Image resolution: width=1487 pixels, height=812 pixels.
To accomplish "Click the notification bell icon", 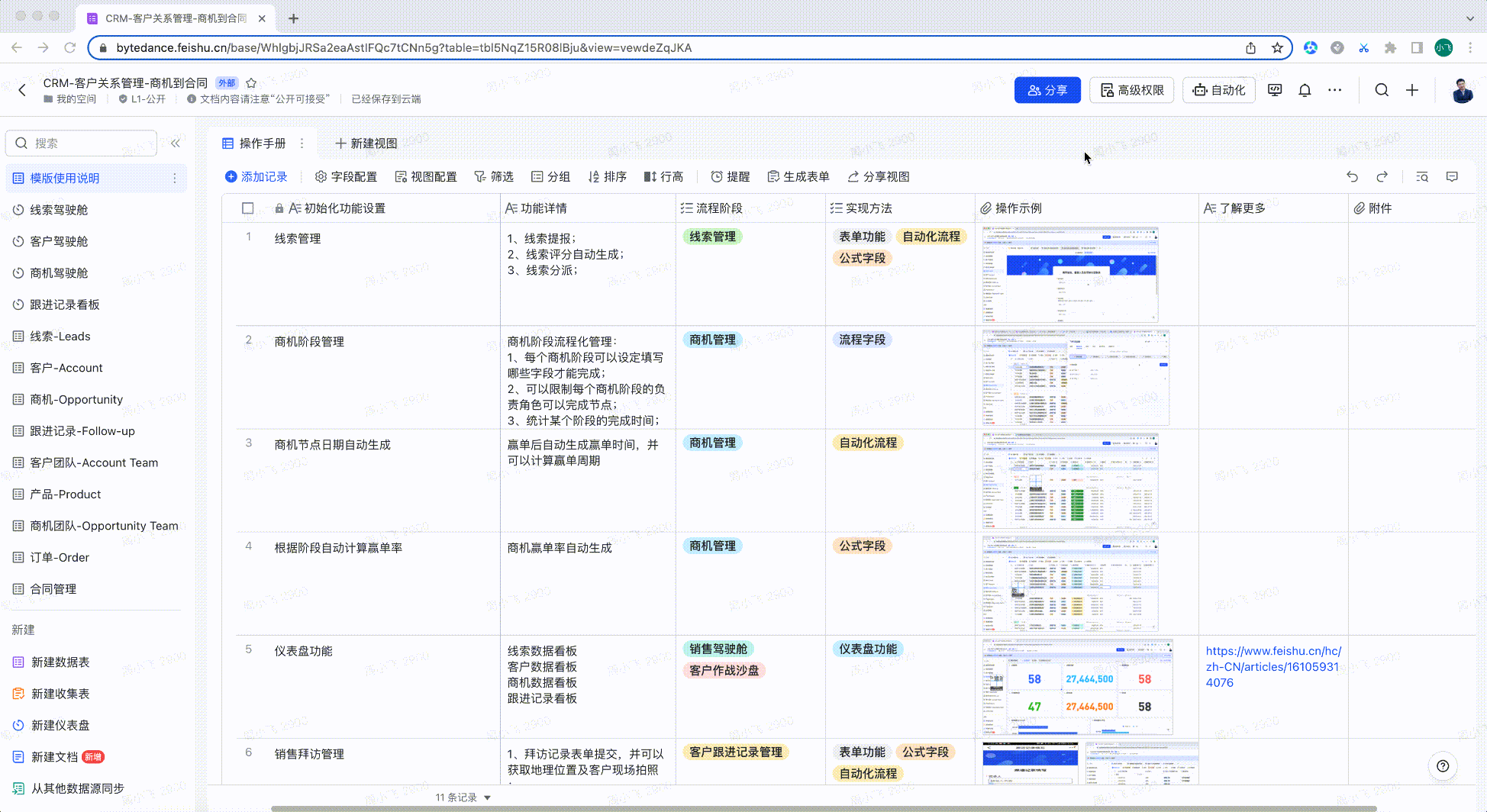I will click(1305, 90).
